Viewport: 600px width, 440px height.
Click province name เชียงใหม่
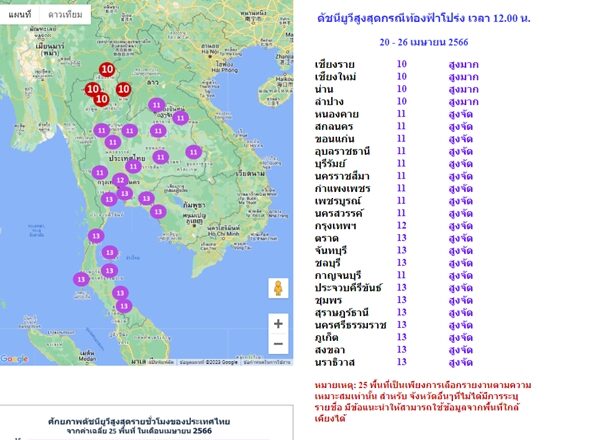pos(335,77)
